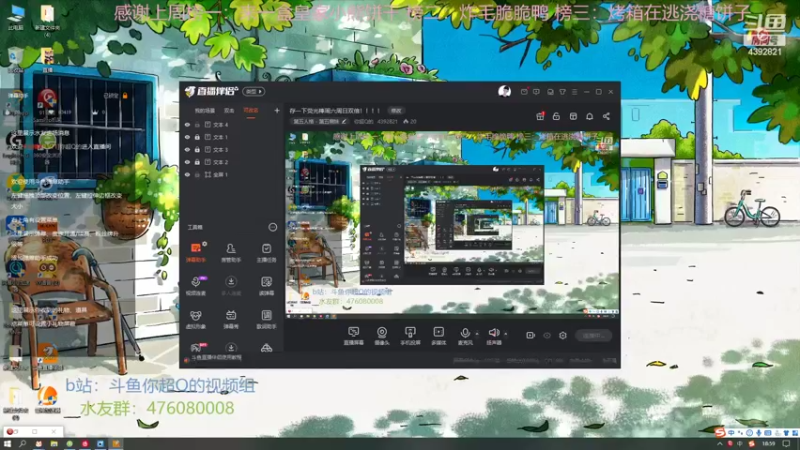Click the stream preview canvas

coord(452,225)
